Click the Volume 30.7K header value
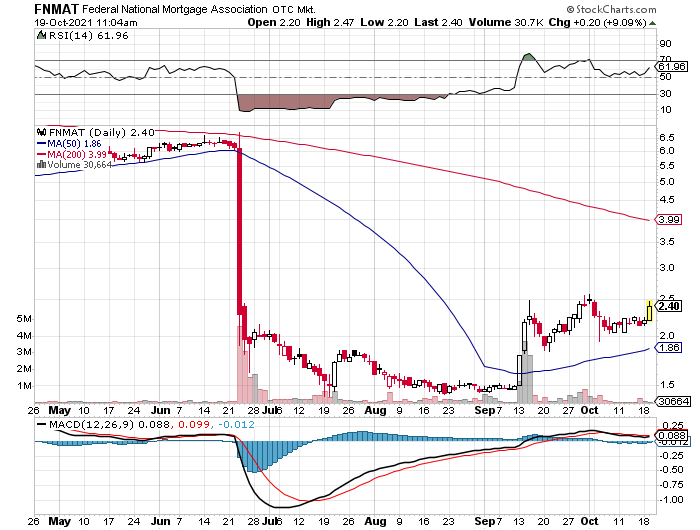700x530 pixels. click(505, 22)
